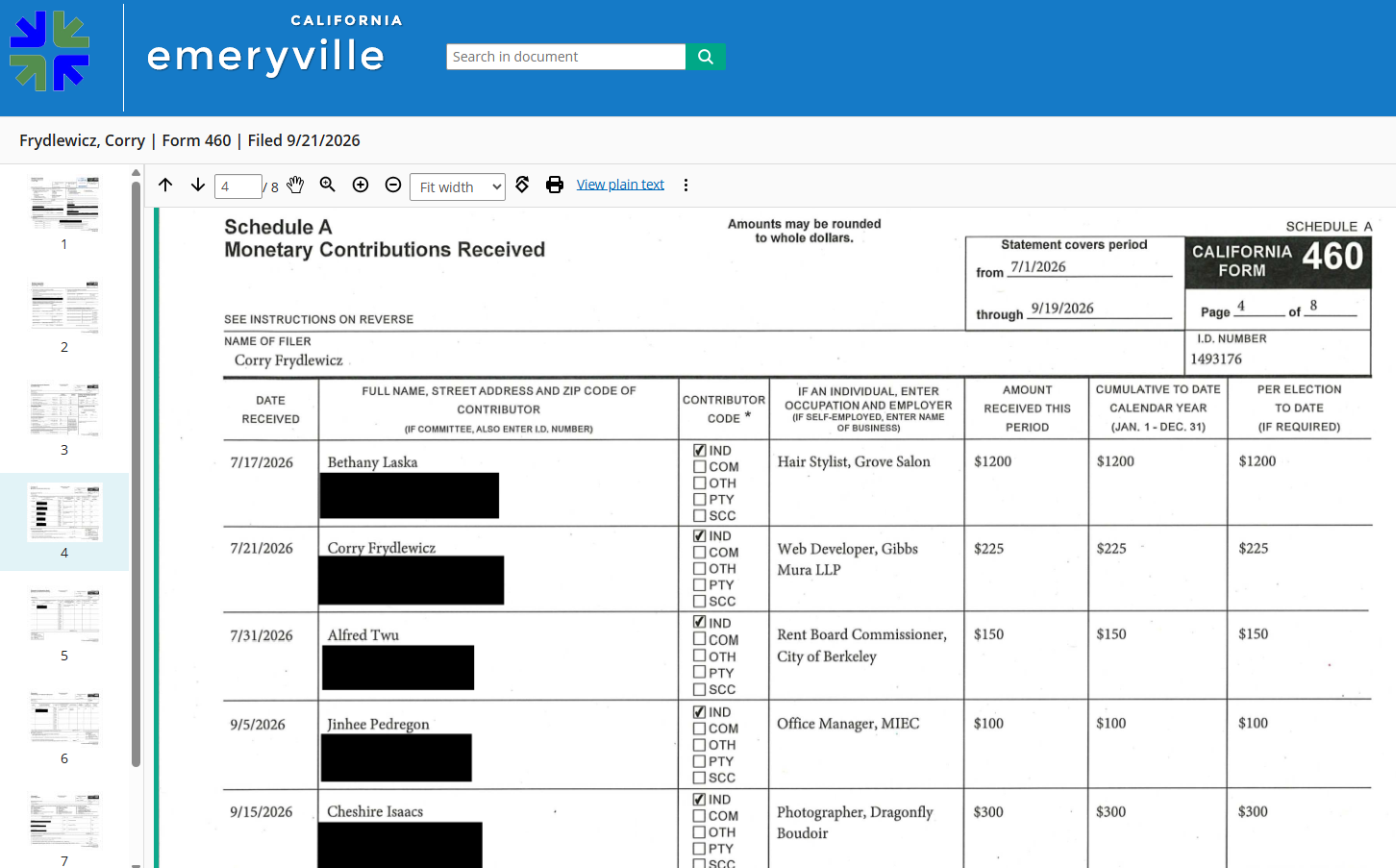1396x868 pixels.
Task: Activate the hand pan tool
Action: coord(295,185)
